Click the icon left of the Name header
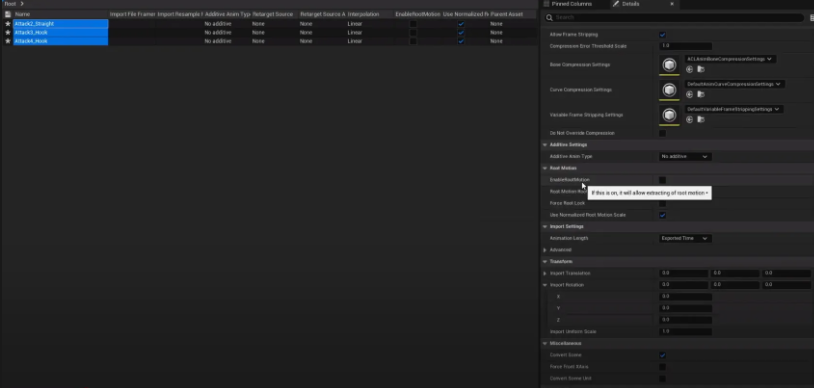This screenshot has width=814, height=388. coord(7,15)
